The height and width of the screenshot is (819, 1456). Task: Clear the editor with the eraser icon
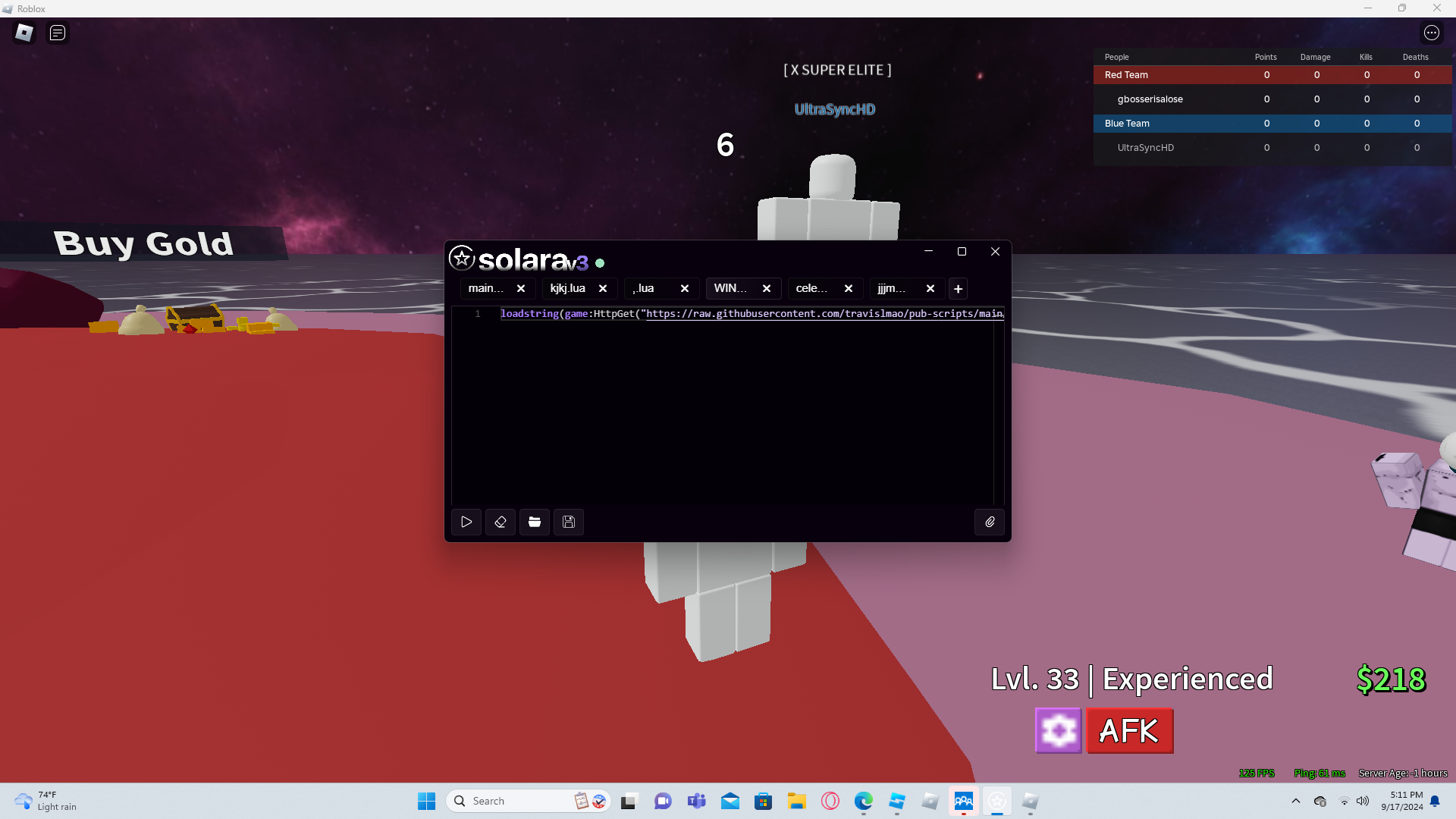point(500,522)
